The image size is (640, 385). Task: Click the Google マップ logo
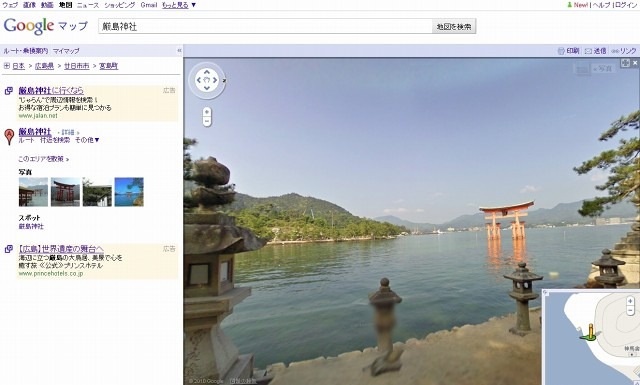click(x=45, y=26)
